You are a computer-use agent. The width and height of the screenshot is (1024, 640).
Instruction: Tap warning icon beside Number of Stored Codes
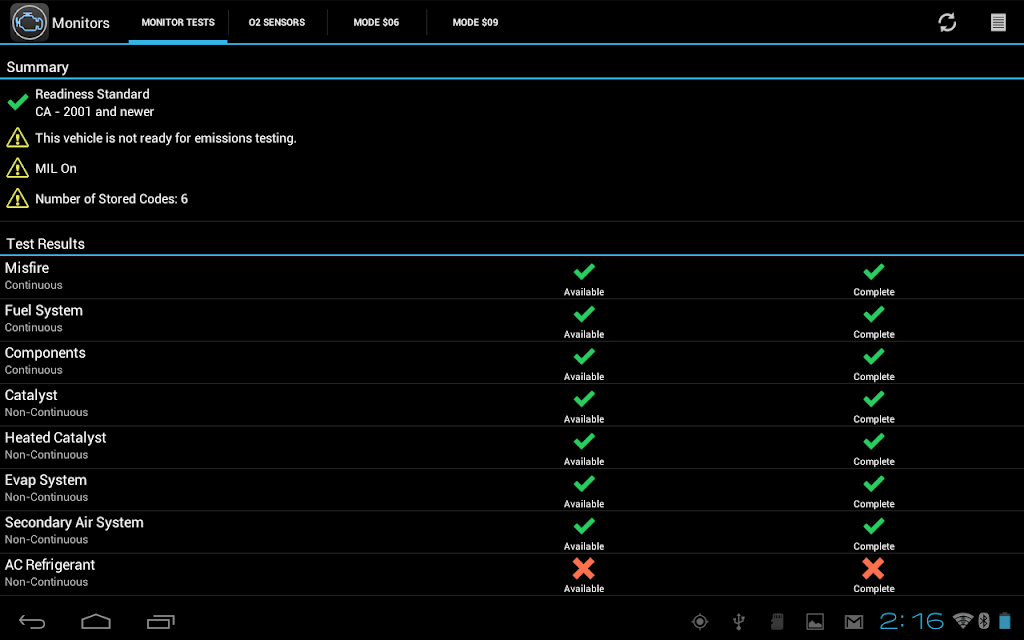click(18, 198)
